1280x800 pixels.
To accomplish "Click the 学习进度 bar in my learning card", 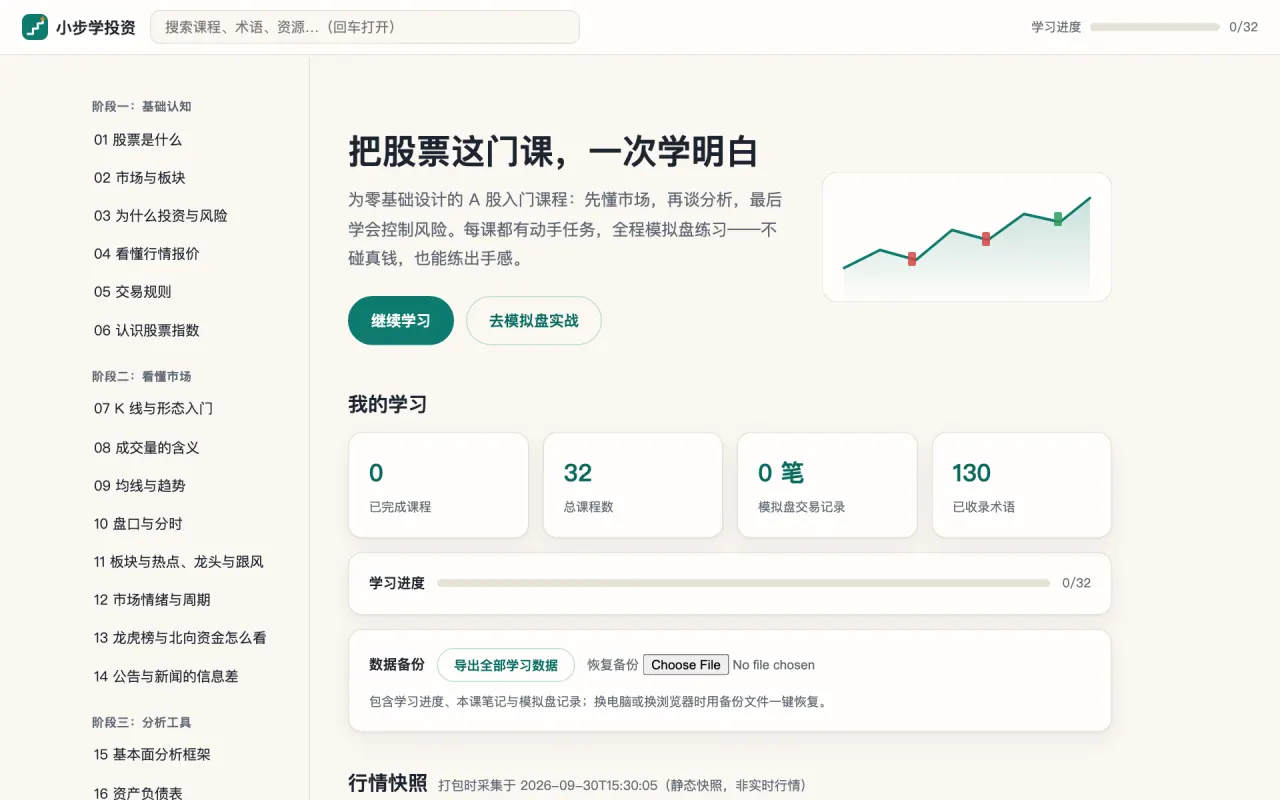I will (743, 583).
